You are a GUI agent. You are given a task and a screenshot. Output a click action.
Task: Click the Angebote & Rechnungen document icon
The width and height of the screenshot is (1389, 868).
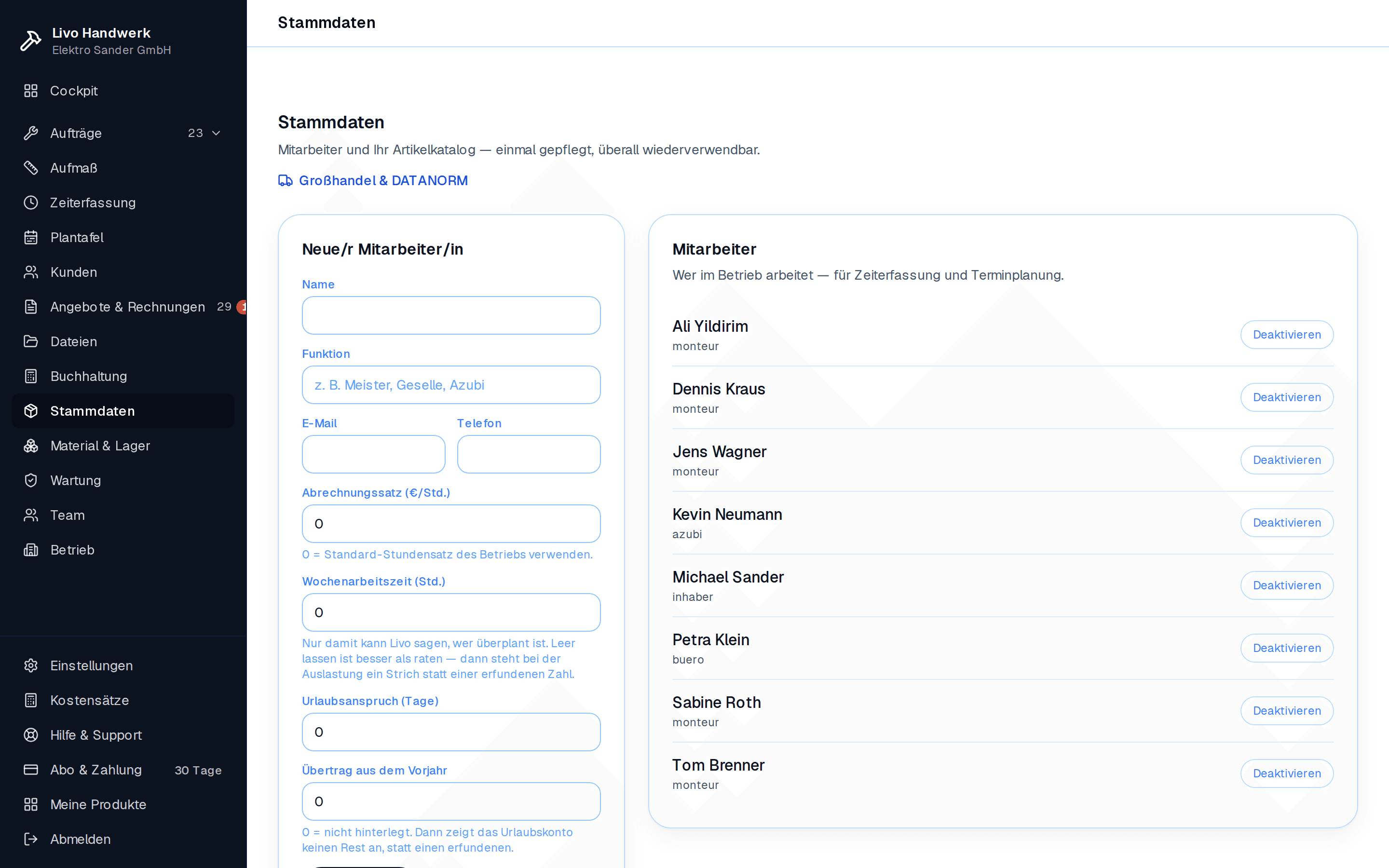coord(31,307)
